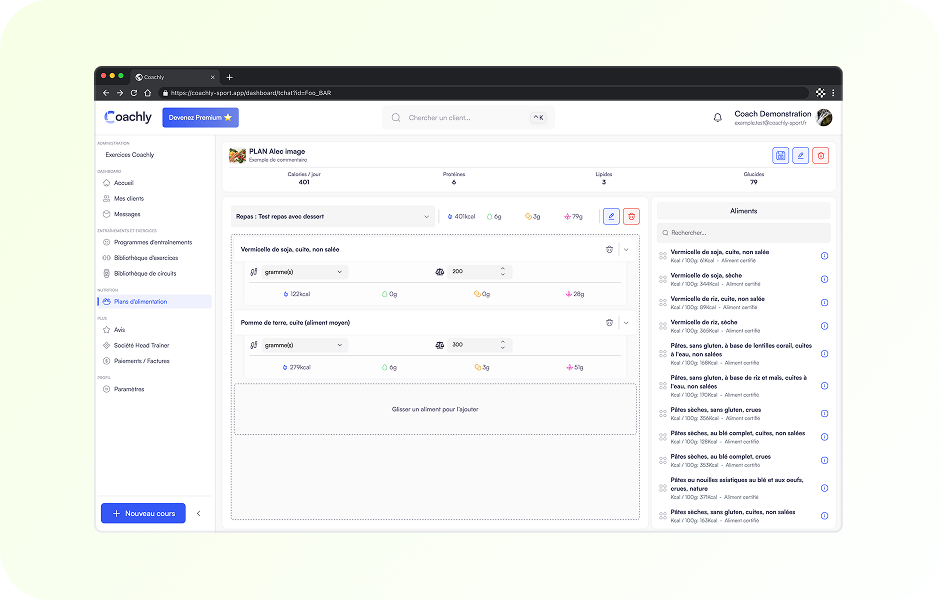Go to Mes clients in sidebar

[128, 198]
